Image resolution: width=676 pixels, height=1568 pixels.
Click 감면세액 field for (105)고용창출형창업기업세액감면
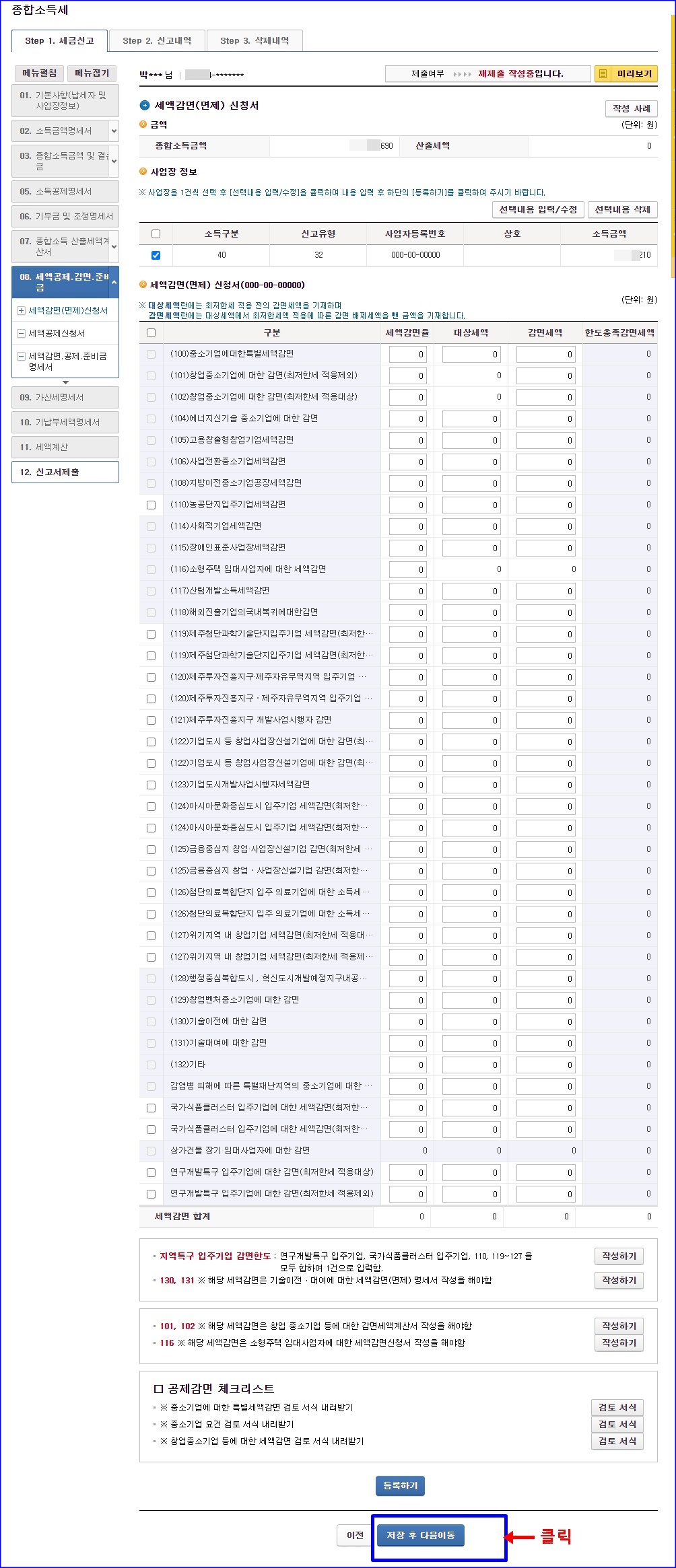[x=546, y=441]
